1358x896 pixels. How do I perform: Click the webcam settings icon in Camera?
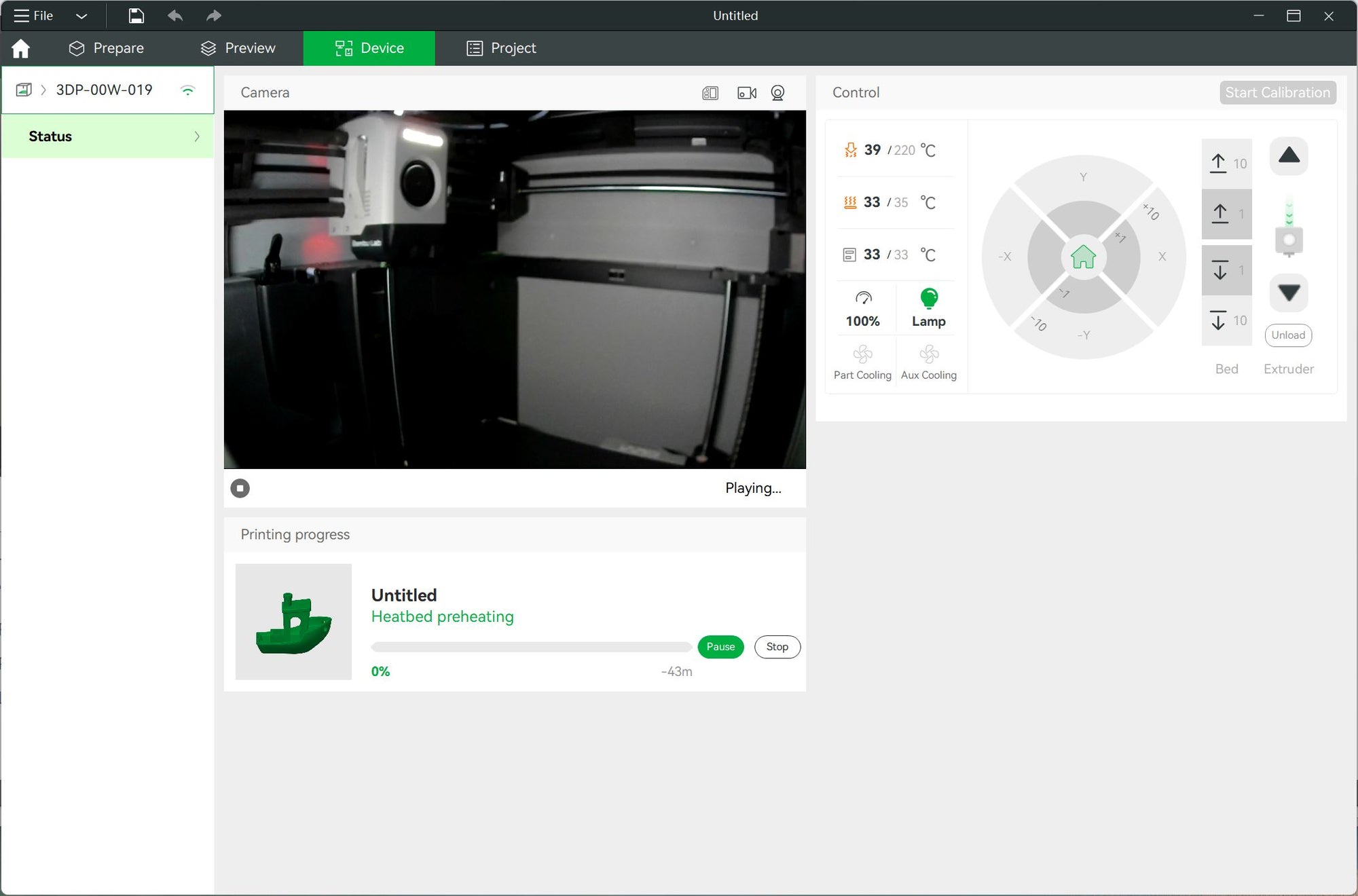pyautogui.click(x=777, y=93)
